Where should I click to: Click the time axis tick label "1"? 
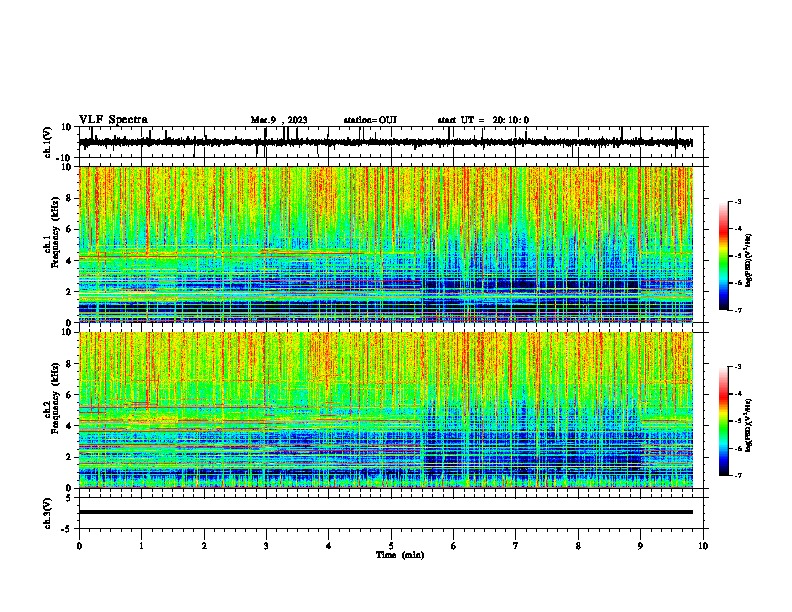coord(141,546)
